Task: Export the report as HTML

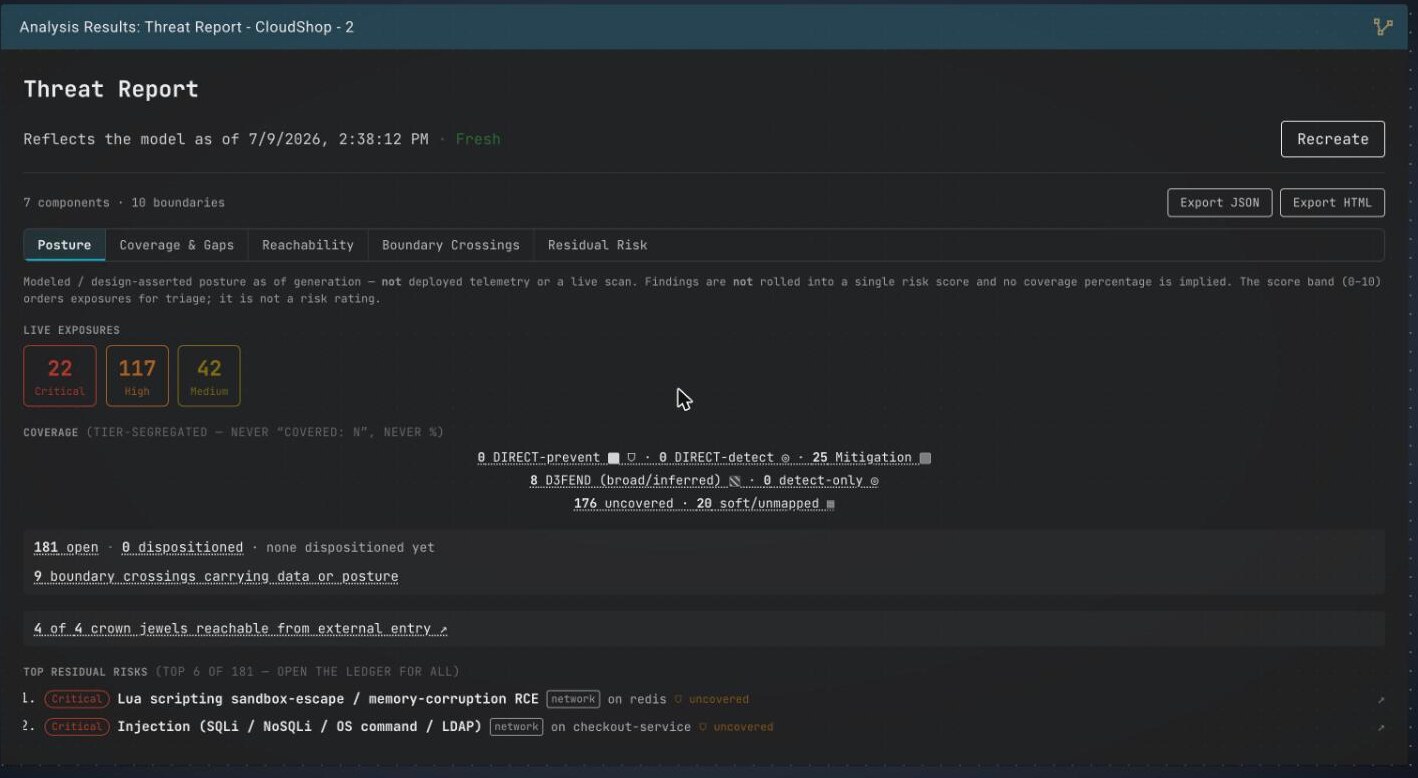Action: pos(1332,202)
